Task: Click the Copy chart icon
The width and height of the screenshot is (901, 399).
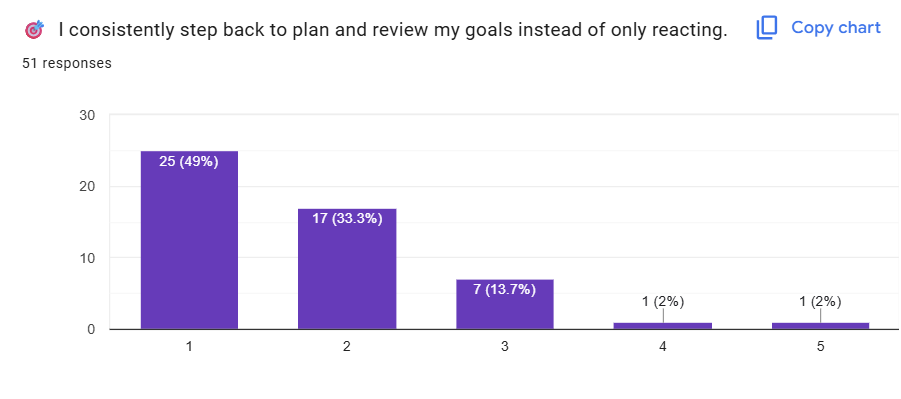Action: click(x=767, y=28)
